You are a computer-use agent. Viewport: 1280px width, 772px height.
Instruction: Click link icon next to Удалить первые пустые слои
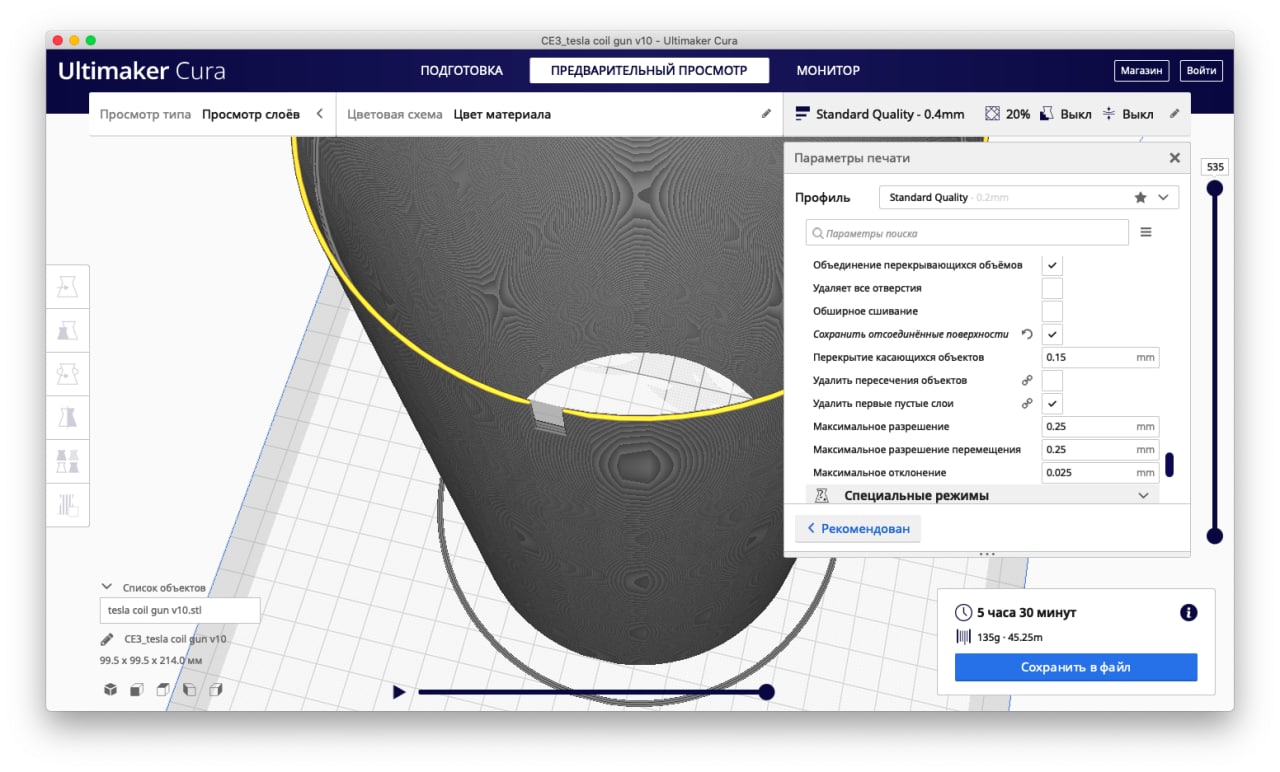[1027, 403]
